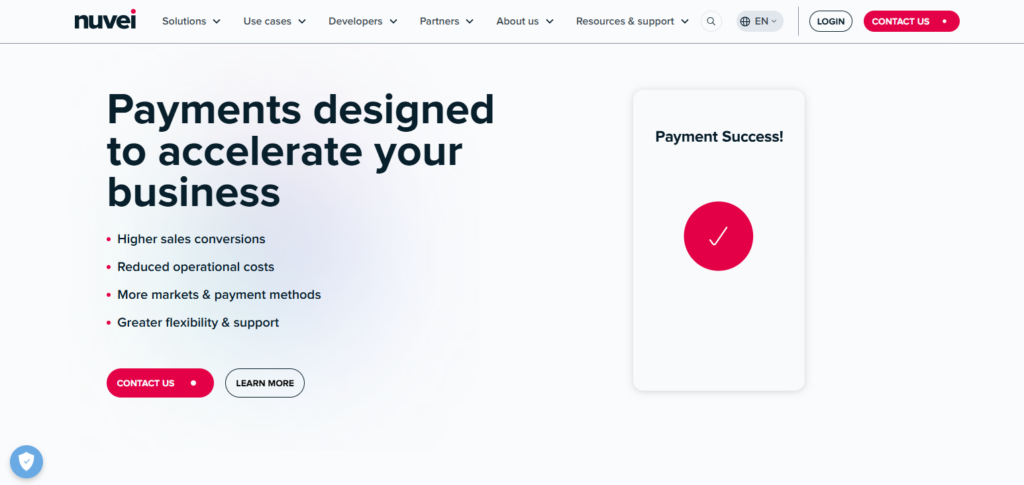Screen dimensions: 1024x485
Task: Expand the Use cases dropdown
Action: 274,21
